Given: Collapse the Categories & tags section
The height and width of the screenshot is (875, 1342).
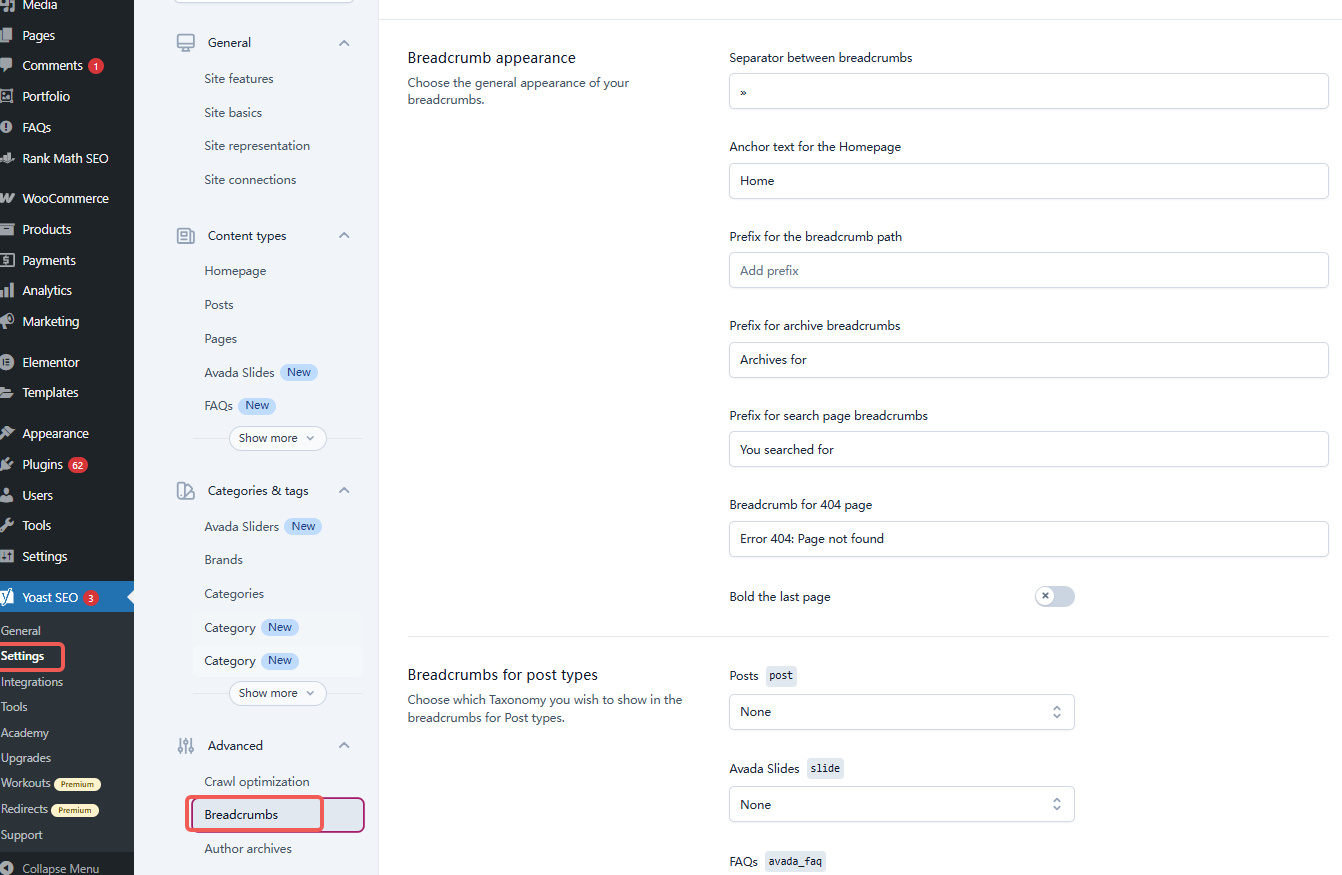Looking at the screenshot, I should pyautogui.click(x=344, y=491).
